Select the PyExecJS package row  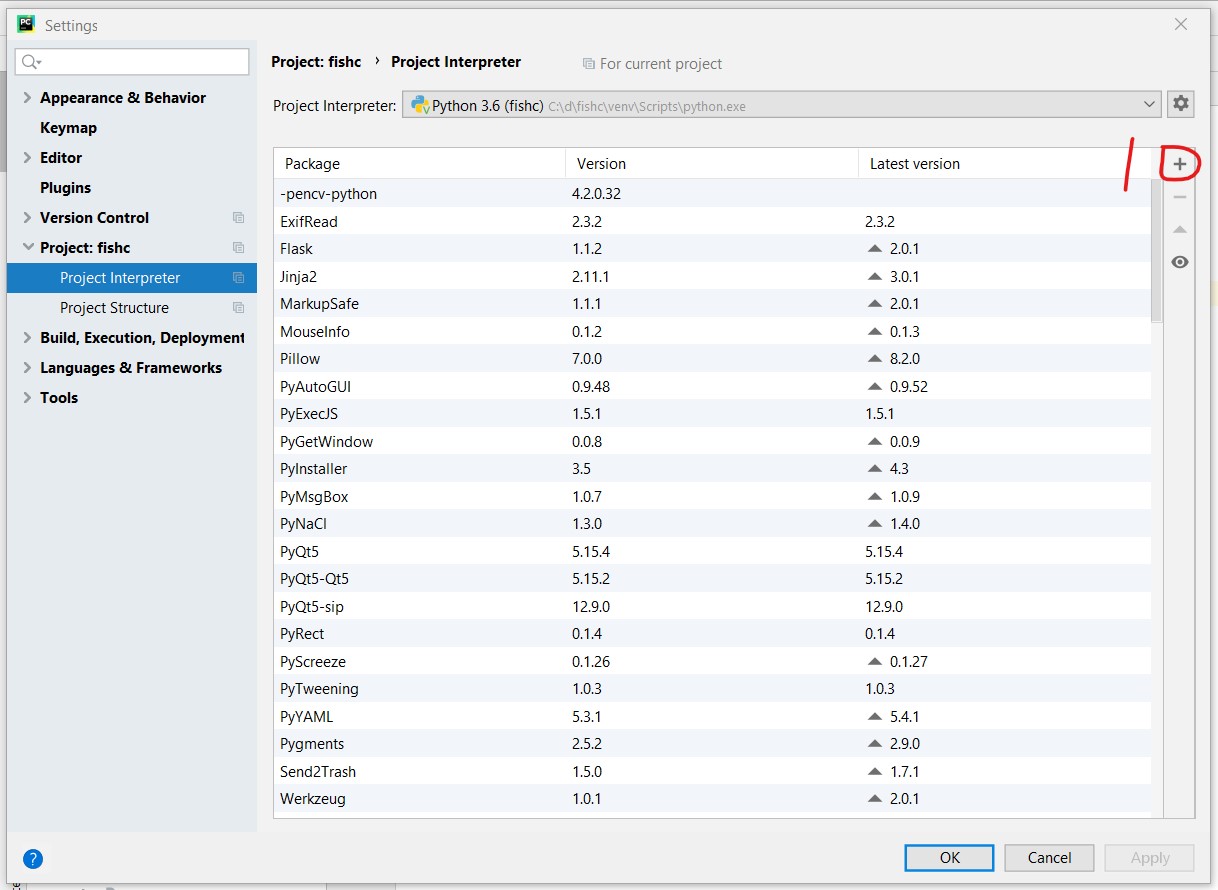(712, 414)
